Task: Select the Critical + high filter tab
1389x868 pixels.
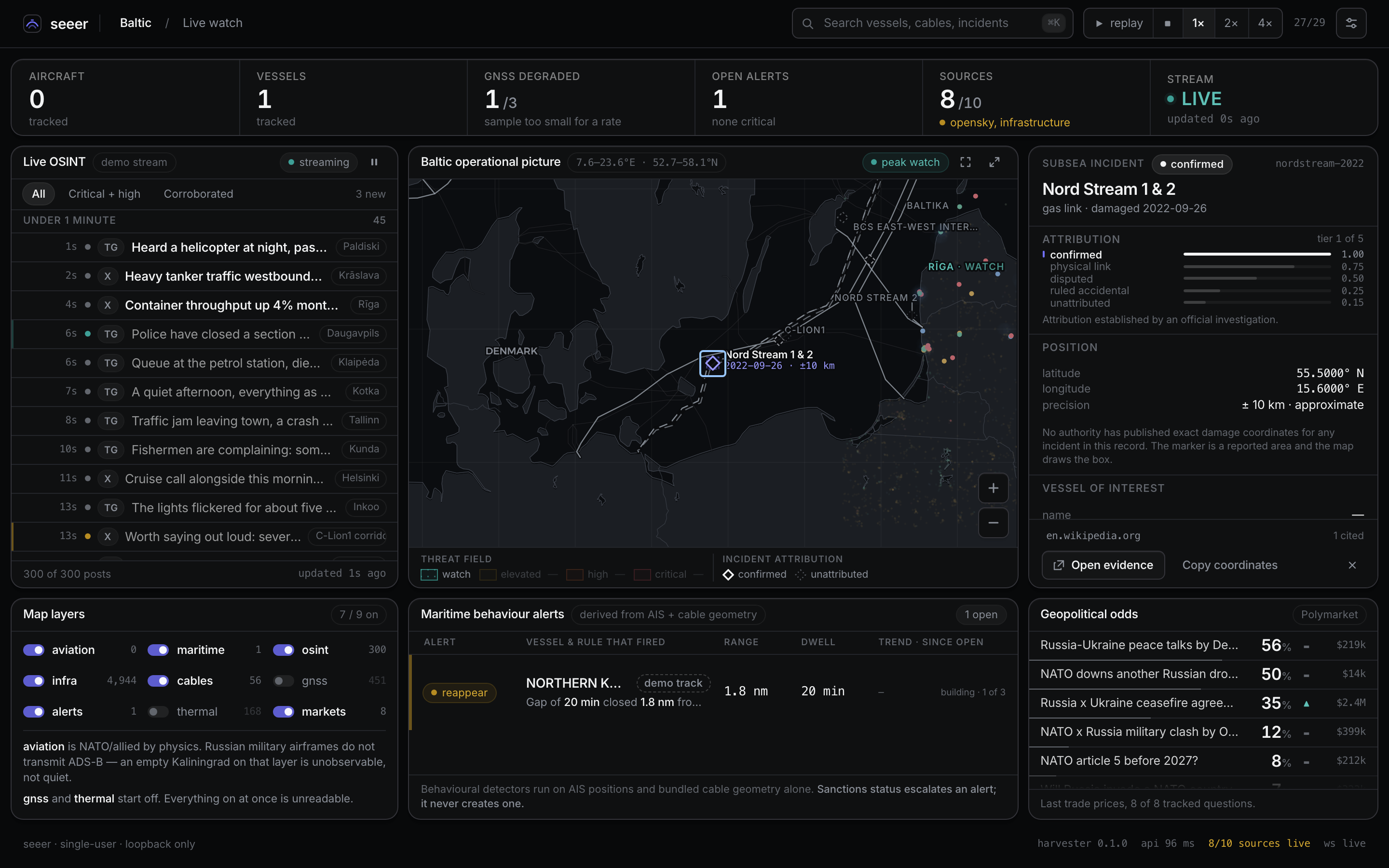Action: pyautogui.click(x=105, y=194)
